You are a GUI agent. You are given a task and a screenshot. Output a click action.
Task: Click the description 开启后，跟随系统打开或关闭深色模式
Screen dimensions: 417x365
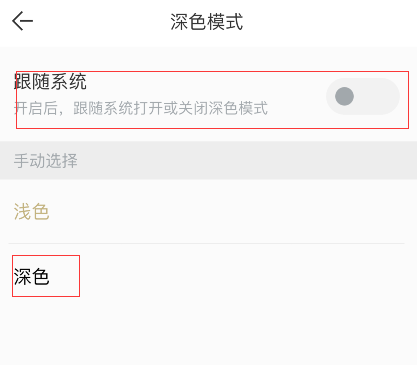point(141,108)
